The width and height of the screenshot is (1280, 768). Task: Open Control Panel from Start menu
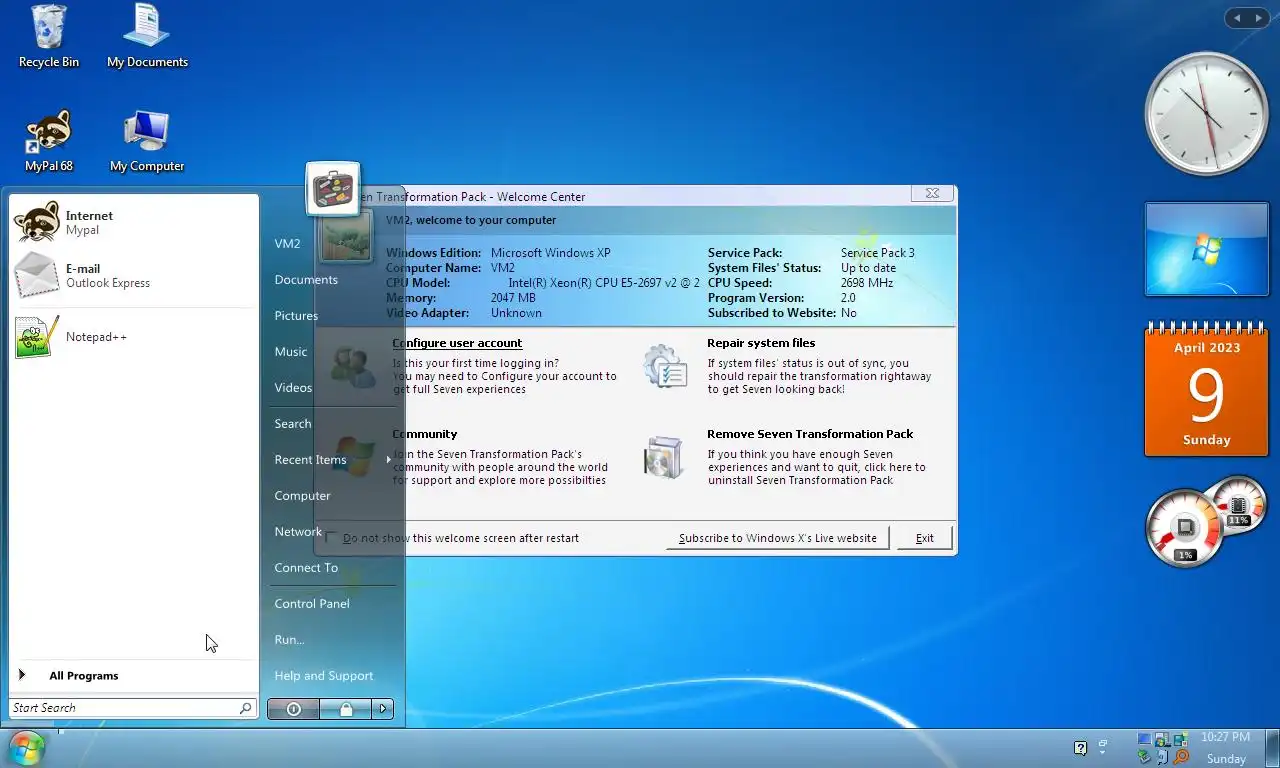tap(312, 603)
